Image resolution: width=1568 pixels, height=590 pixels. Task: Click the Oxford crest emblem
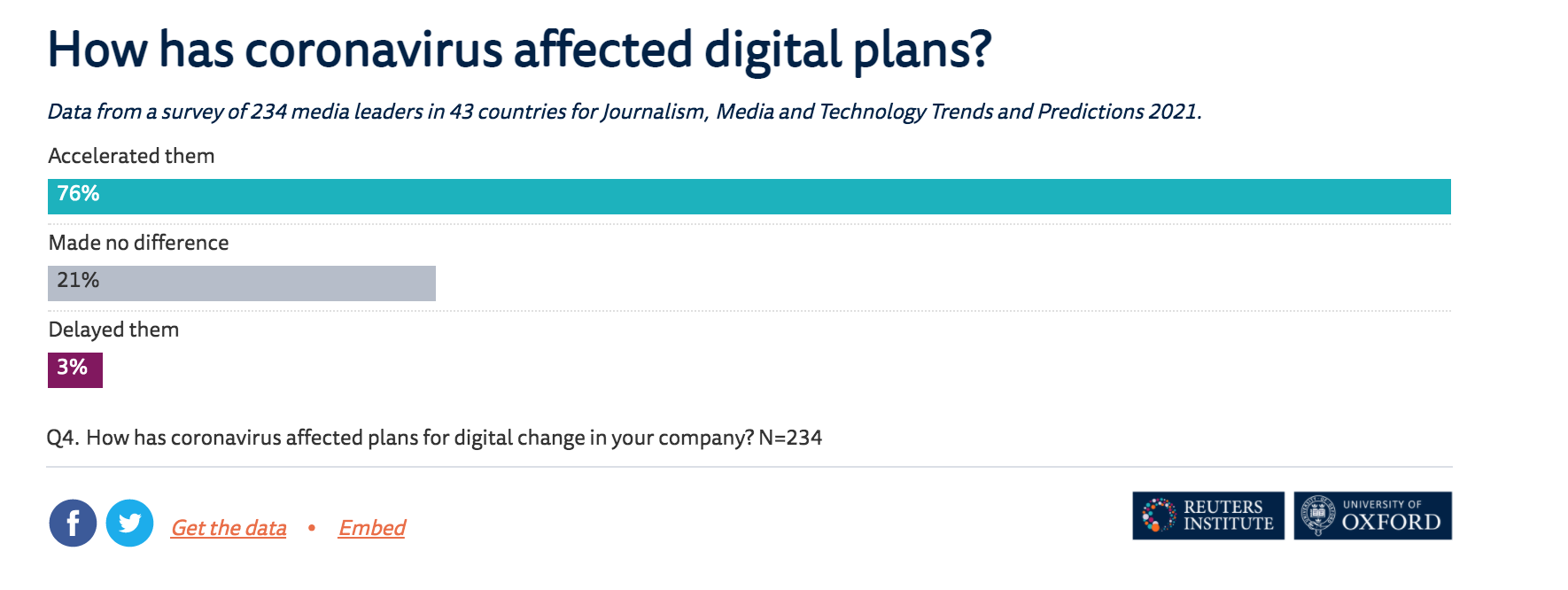click(1318, 516)
